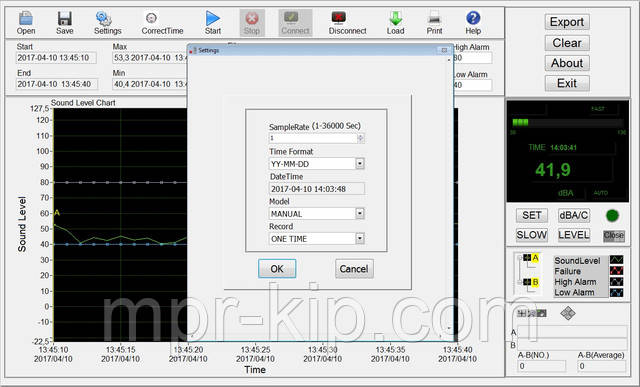Click the green Load arrow icon

point(396,18)
